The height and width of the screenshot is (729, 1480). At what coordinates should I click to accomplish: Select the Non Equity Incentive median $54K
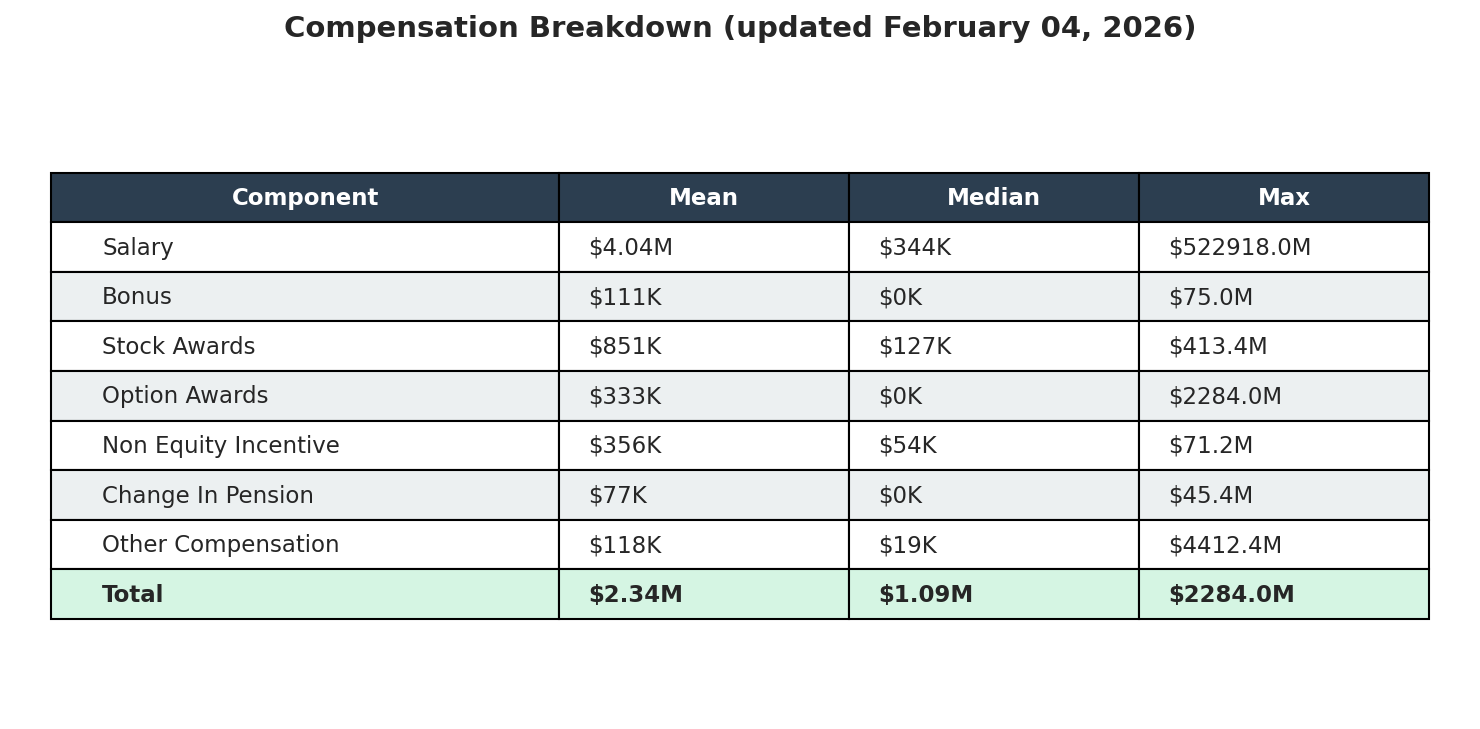(907, 446)
